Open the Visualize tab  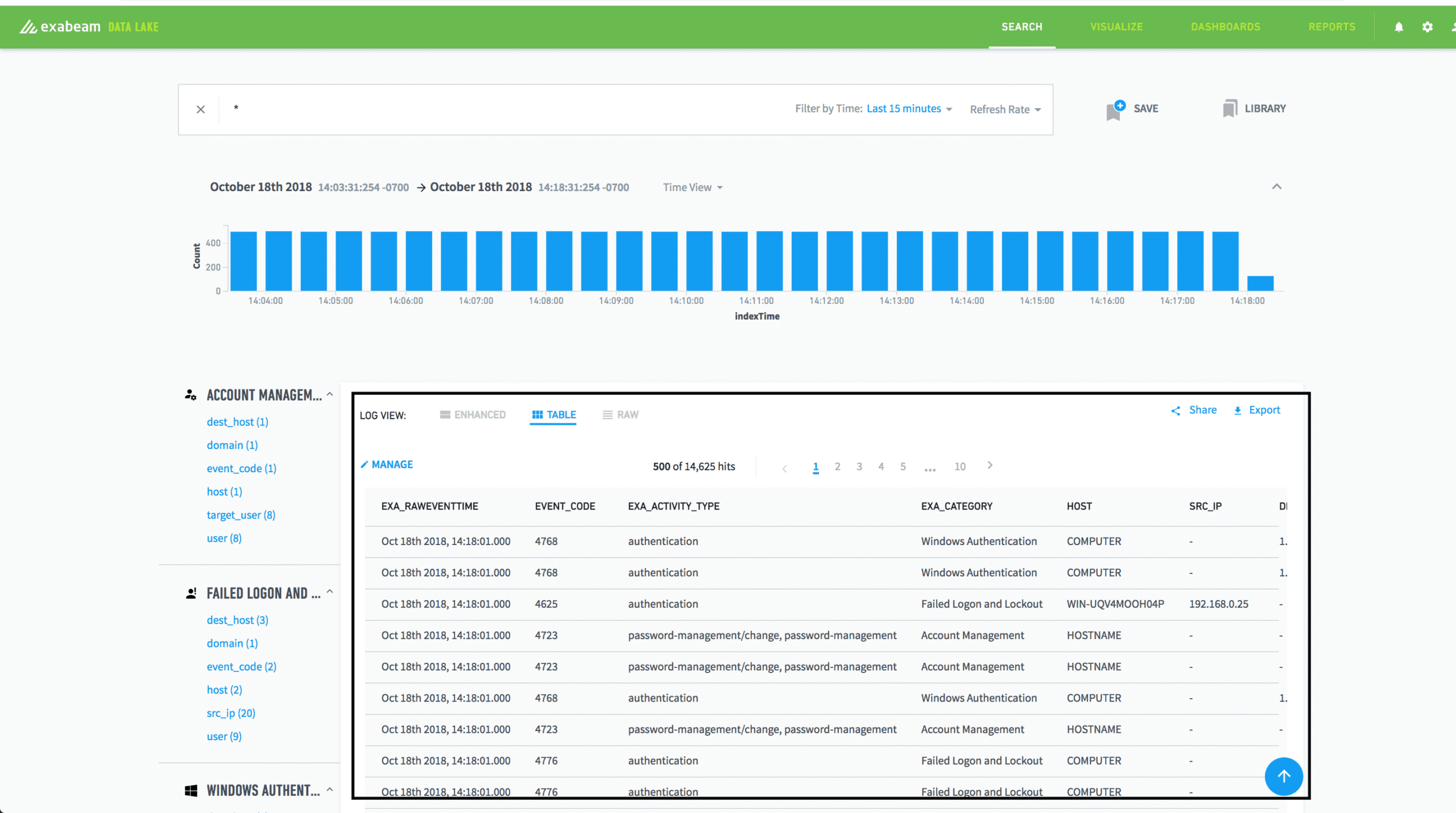point(1116,27)
